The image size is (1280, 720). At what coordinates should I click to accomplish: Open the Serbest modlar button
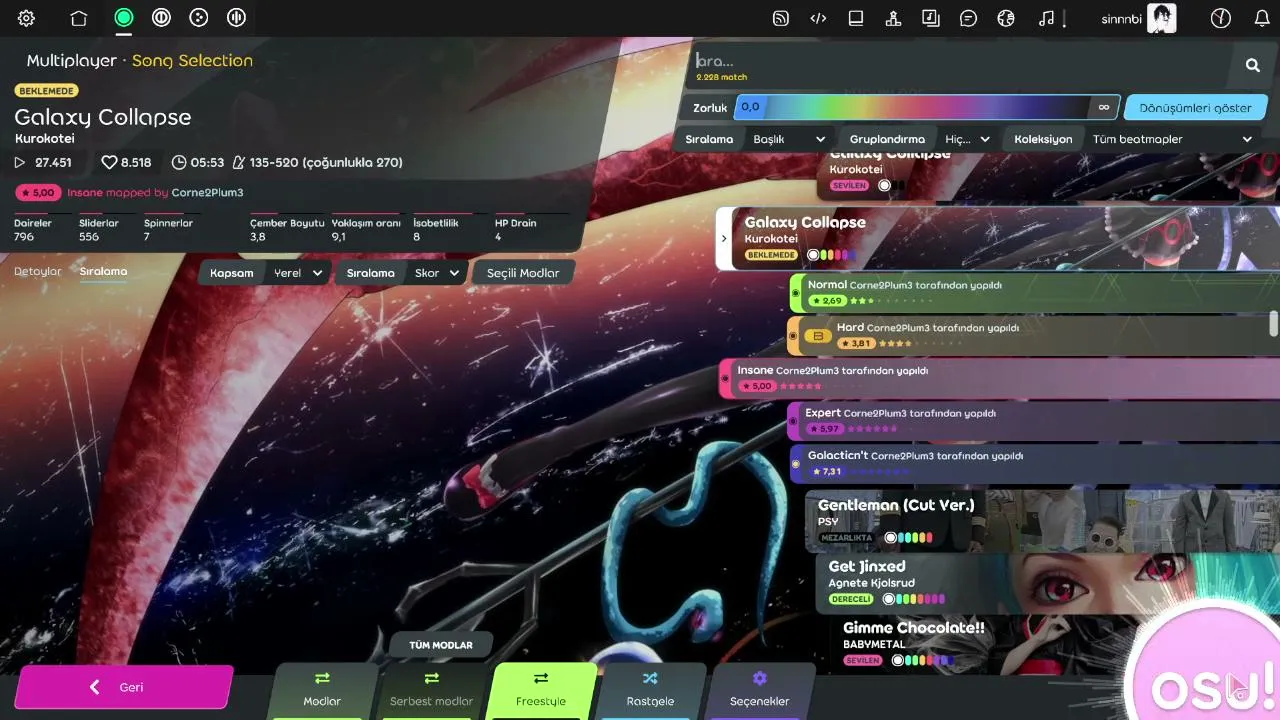point(431,691)
